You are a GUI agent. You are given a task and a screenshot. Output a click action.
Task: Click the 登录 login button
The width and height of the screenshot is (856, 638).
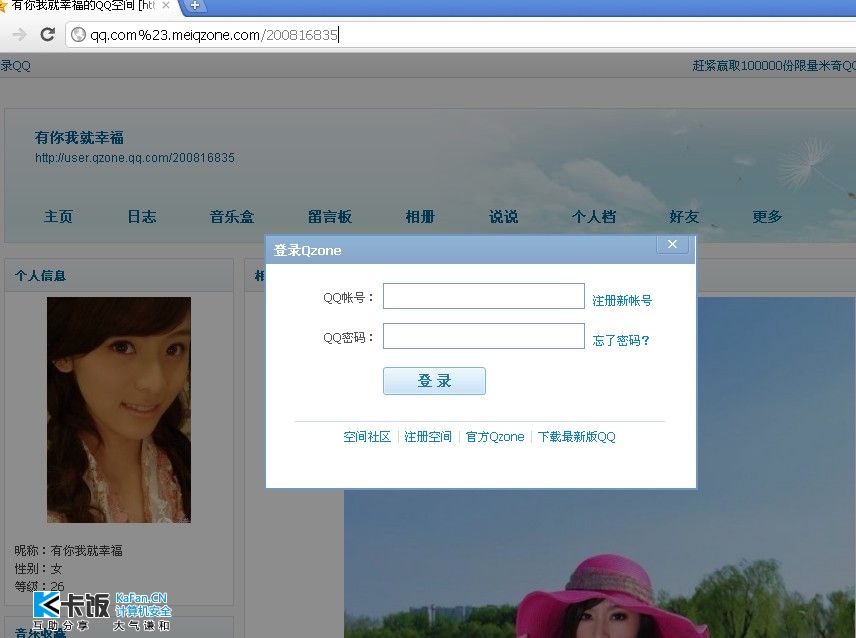click(434, 381)
